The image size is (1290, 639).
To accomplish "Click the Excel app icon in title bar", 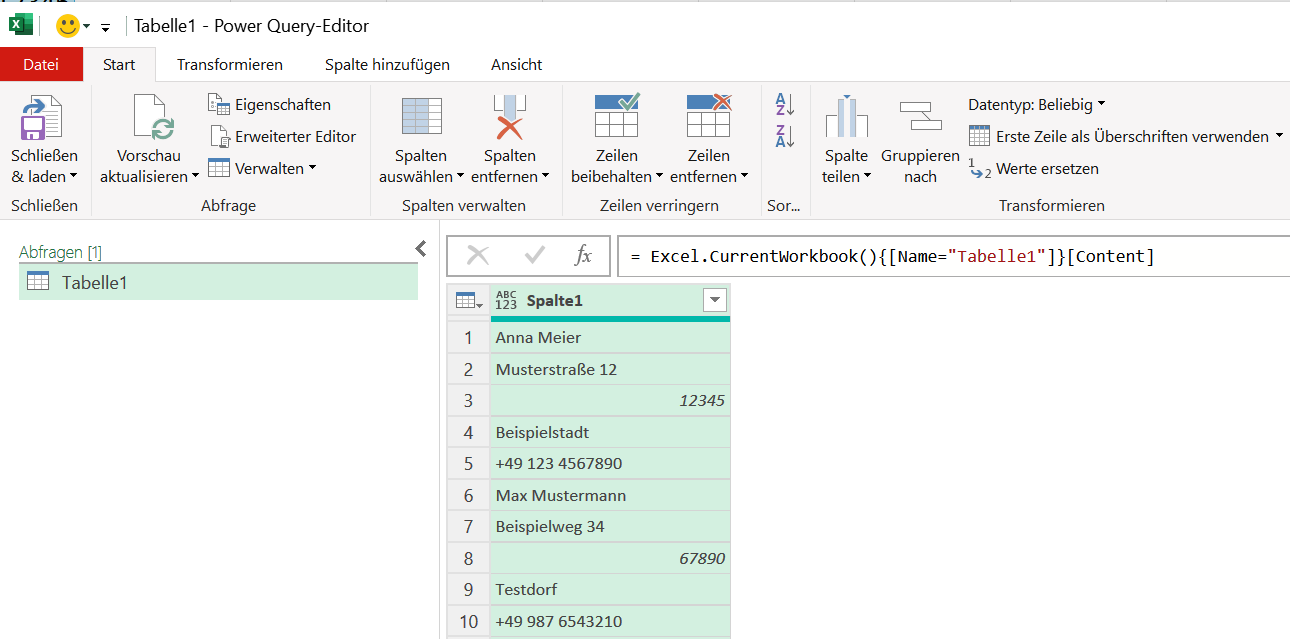I will [x=21, y=25].
